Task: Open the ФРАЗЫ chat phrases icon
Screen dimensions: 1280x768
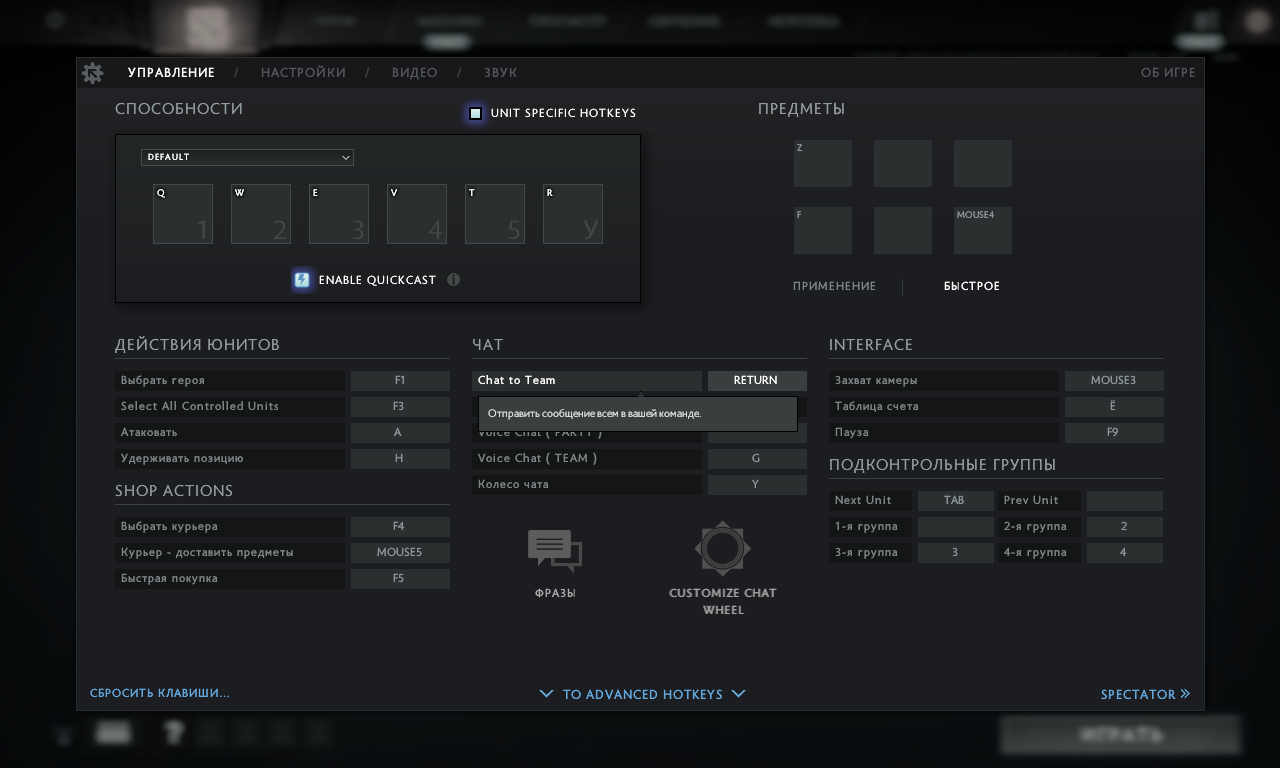Action: pyautogui.click(x=555, y=551)
